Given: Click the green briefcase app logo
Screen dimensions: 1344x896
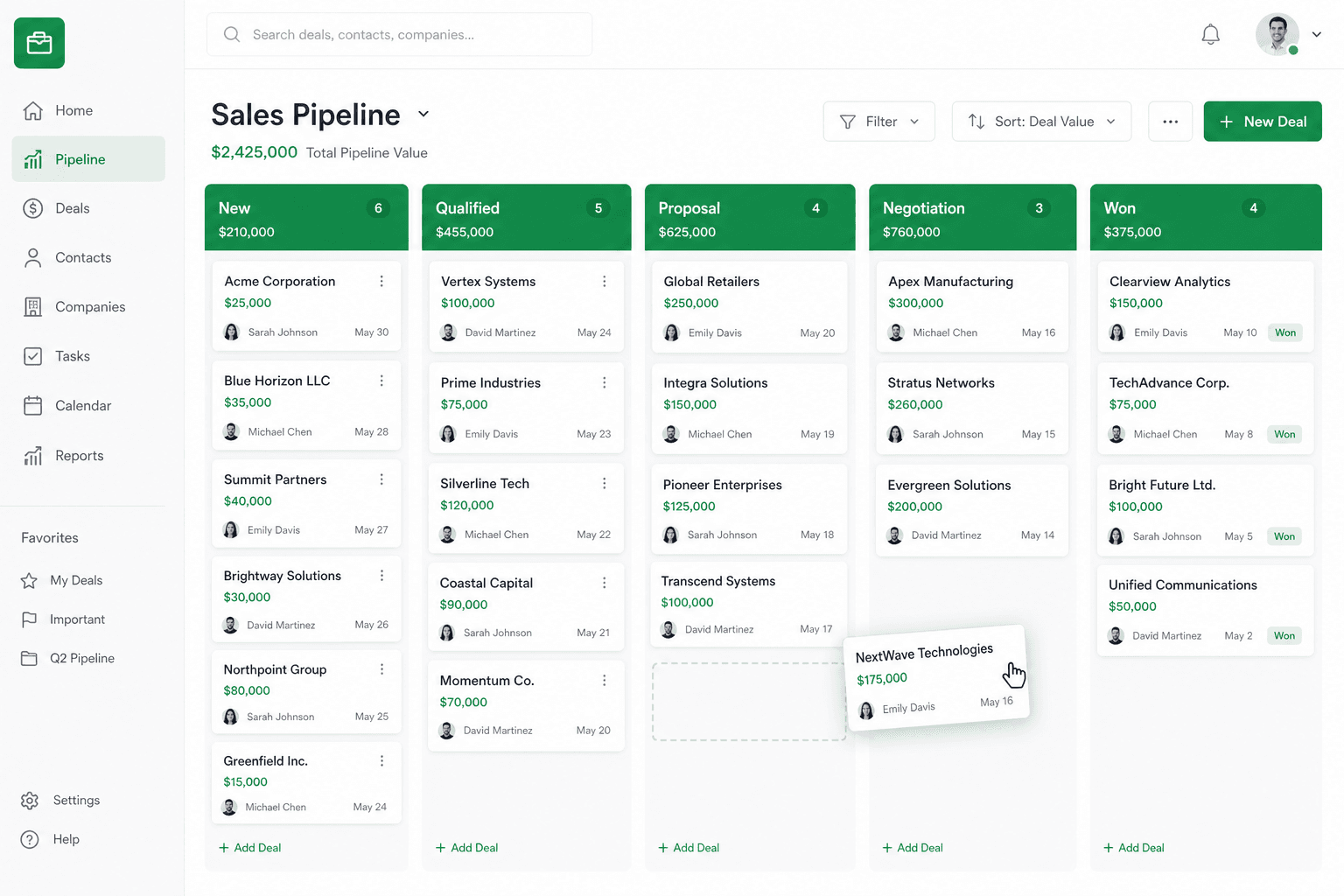Looking at the screenshot, I should (39, 43).
